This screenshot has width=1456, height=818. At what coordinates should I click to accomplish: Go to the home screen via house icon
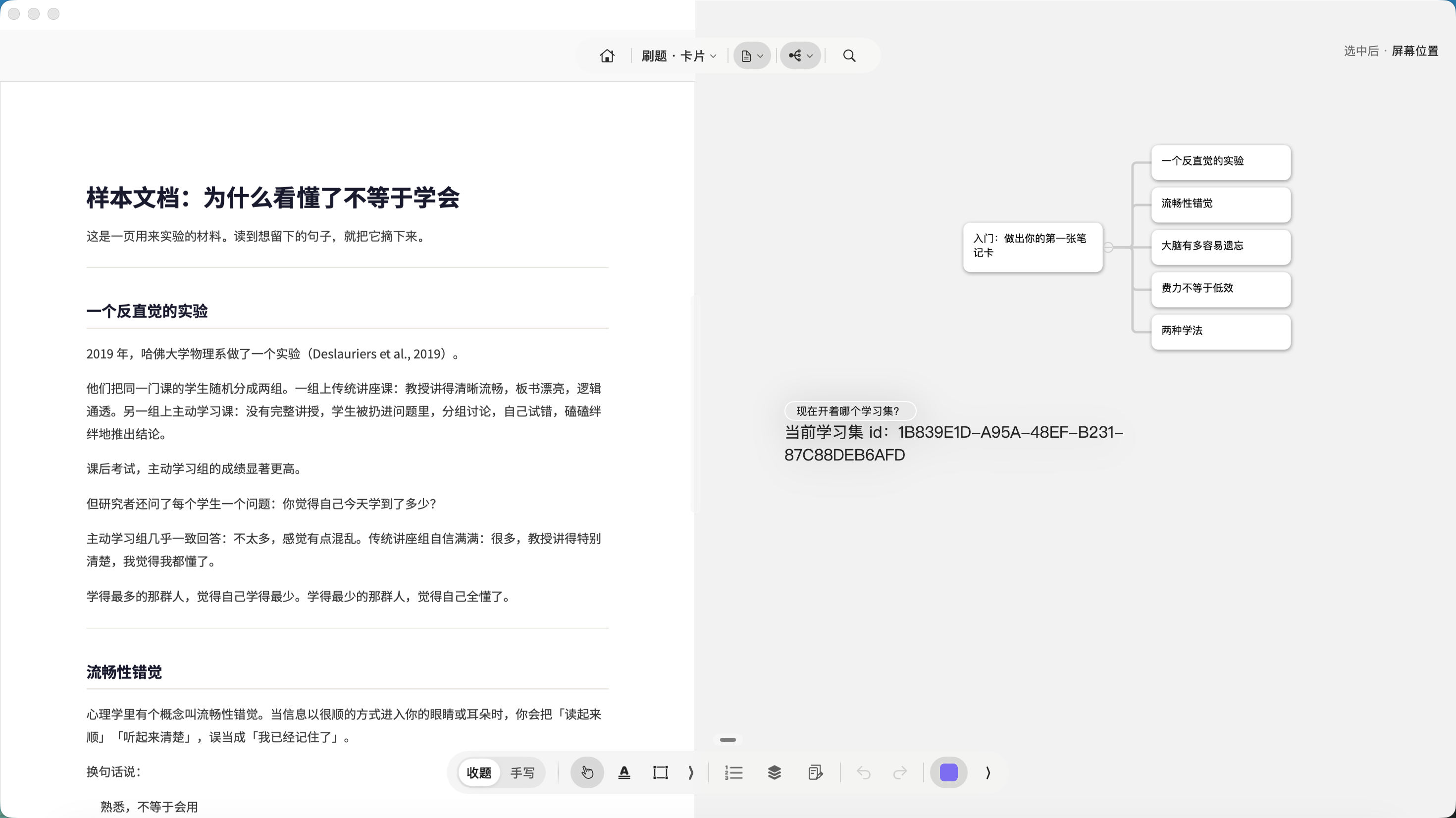[x=607, y=56]
